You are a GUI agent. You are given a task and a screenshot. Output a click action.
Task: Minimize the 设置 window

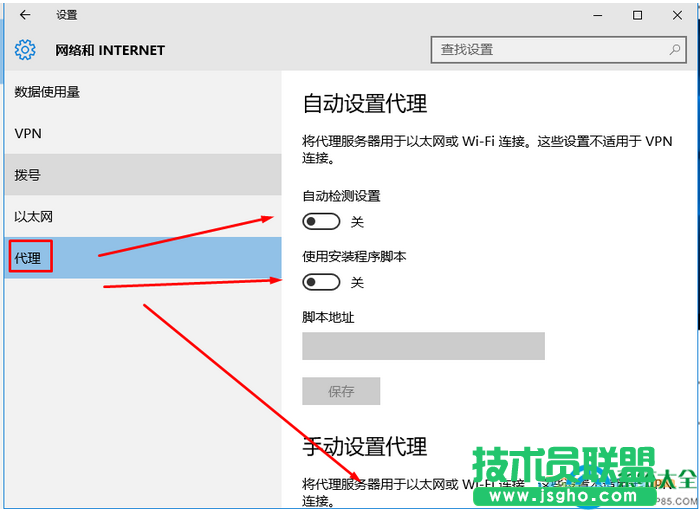pos(598,15)
